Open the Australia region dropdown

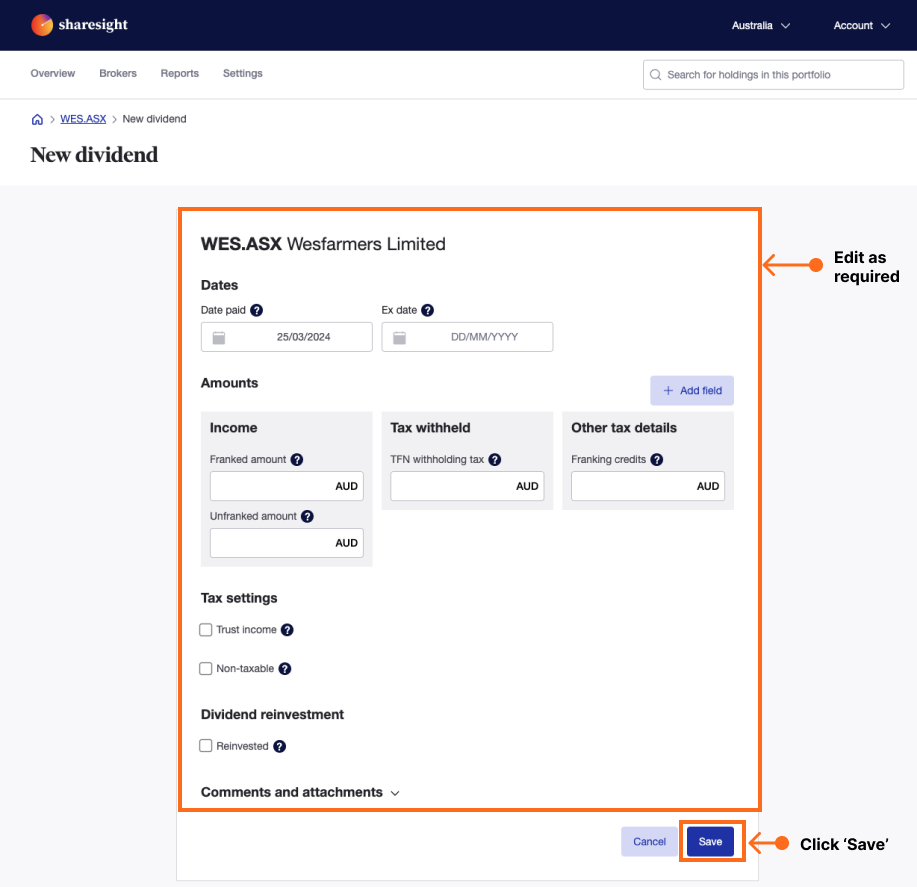point(761,26)
